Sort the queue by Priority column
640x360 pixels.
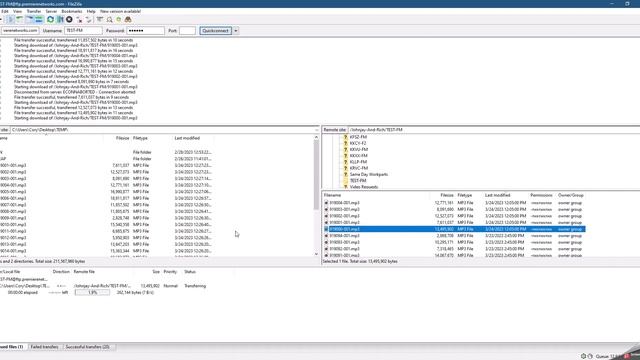(170, 272)
